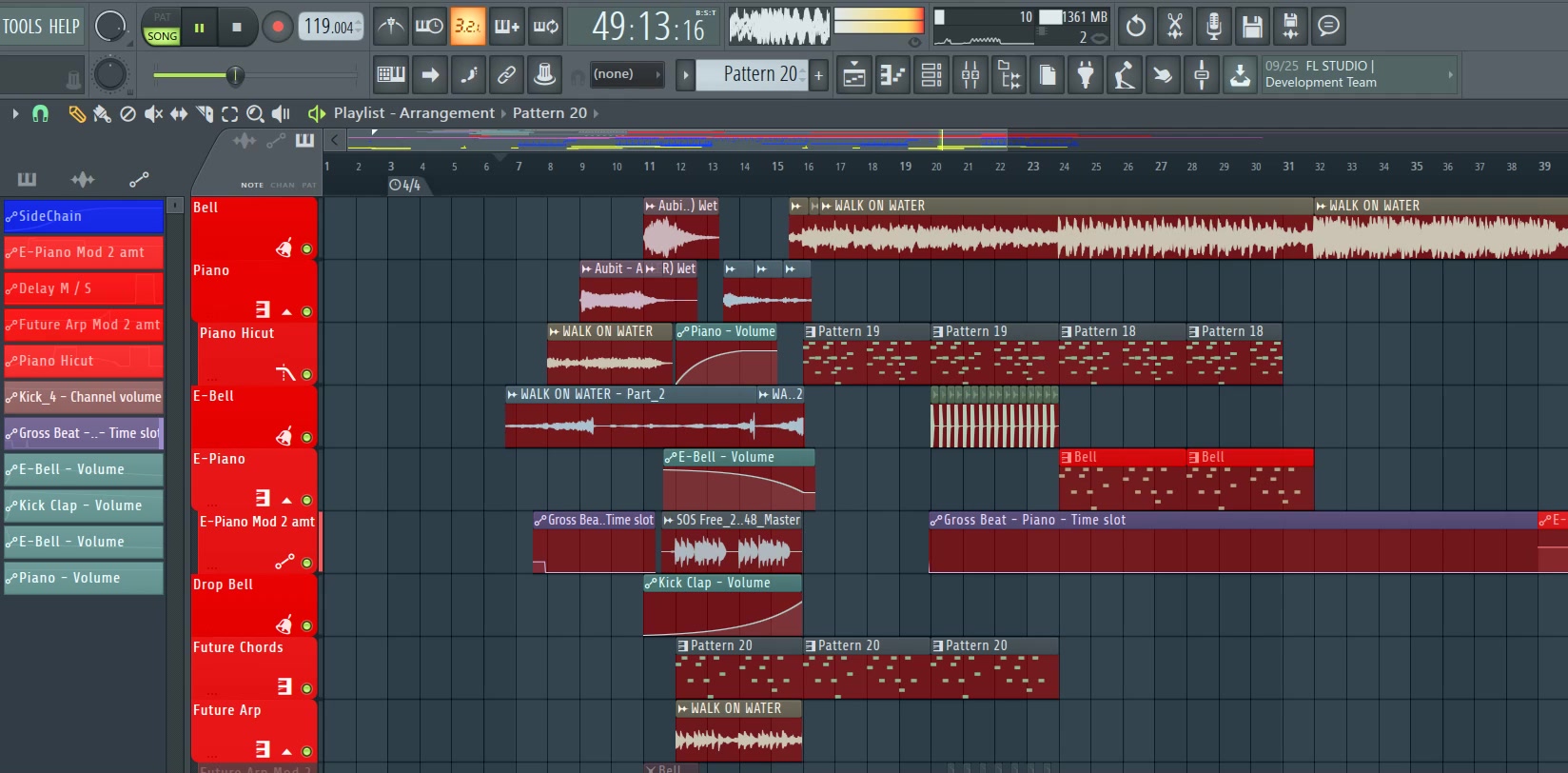Enable step editing footprint icon

tap(468, 74)
